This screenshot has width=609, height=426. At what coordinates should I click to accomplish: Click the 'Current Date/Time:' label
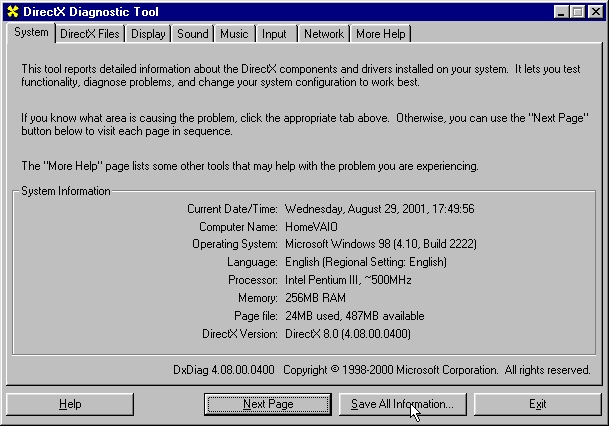(232, 209)
